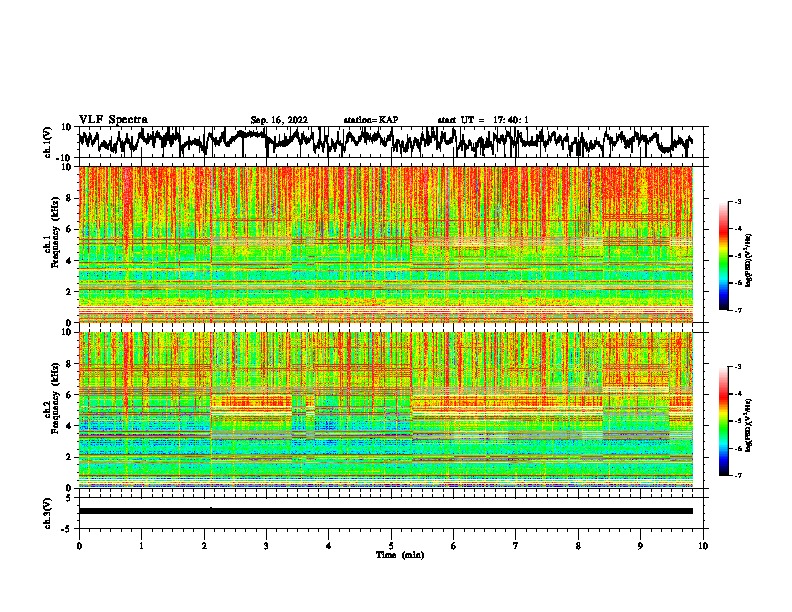Click the ch.2 colorbar log(PSD) unit label

(749, 425)
